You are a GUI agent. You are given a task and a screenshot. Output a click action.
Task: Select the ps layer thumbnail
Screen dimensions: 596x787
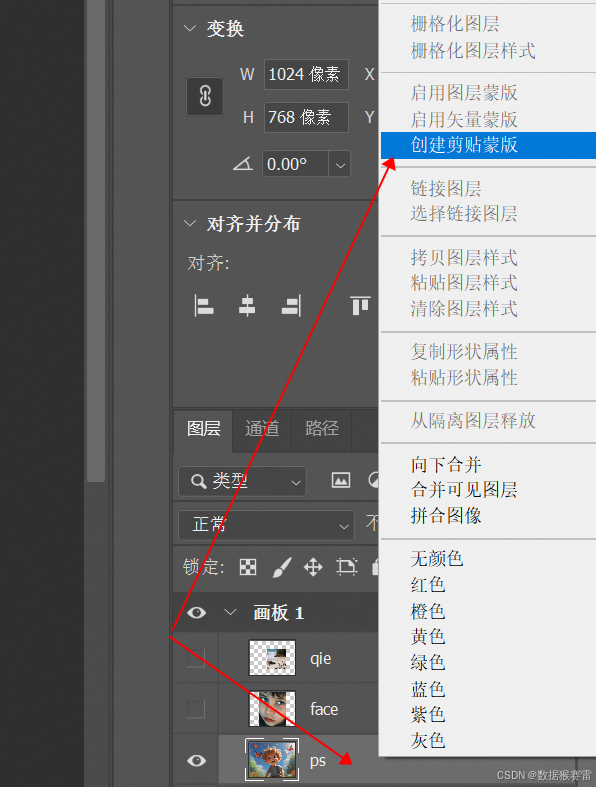(x=272, y=759)
